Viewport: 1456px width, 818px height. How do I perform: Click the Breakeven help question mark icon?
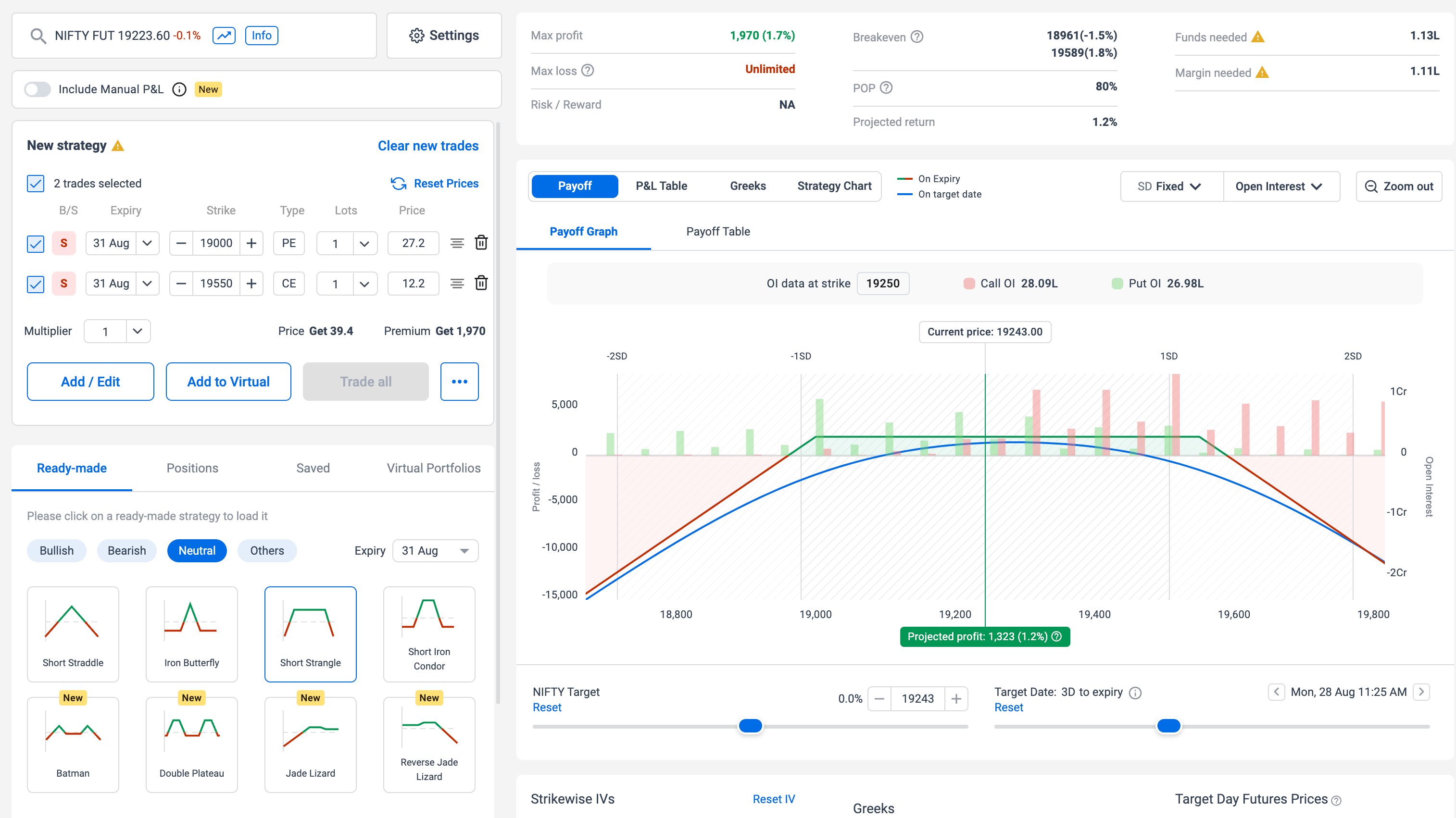(x=917, y=37)
